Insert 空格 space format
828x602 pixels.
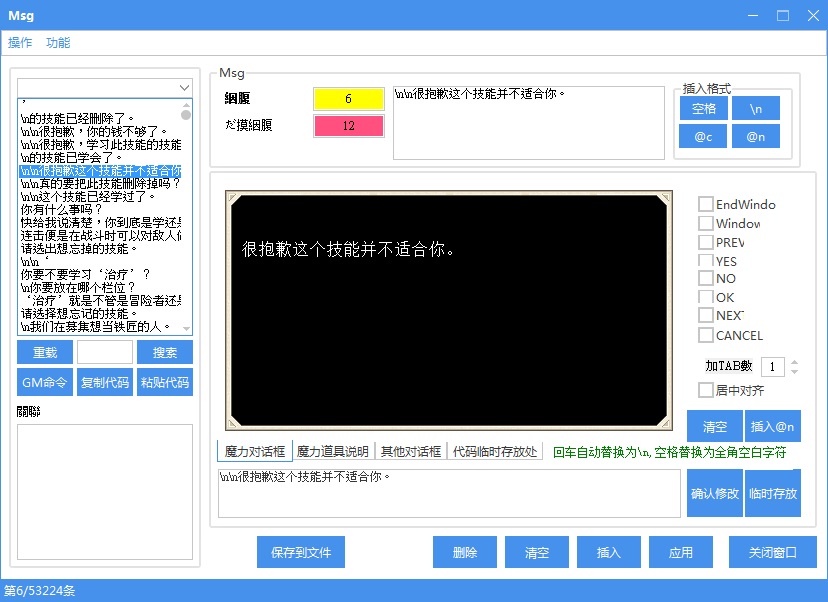[703, 108]
